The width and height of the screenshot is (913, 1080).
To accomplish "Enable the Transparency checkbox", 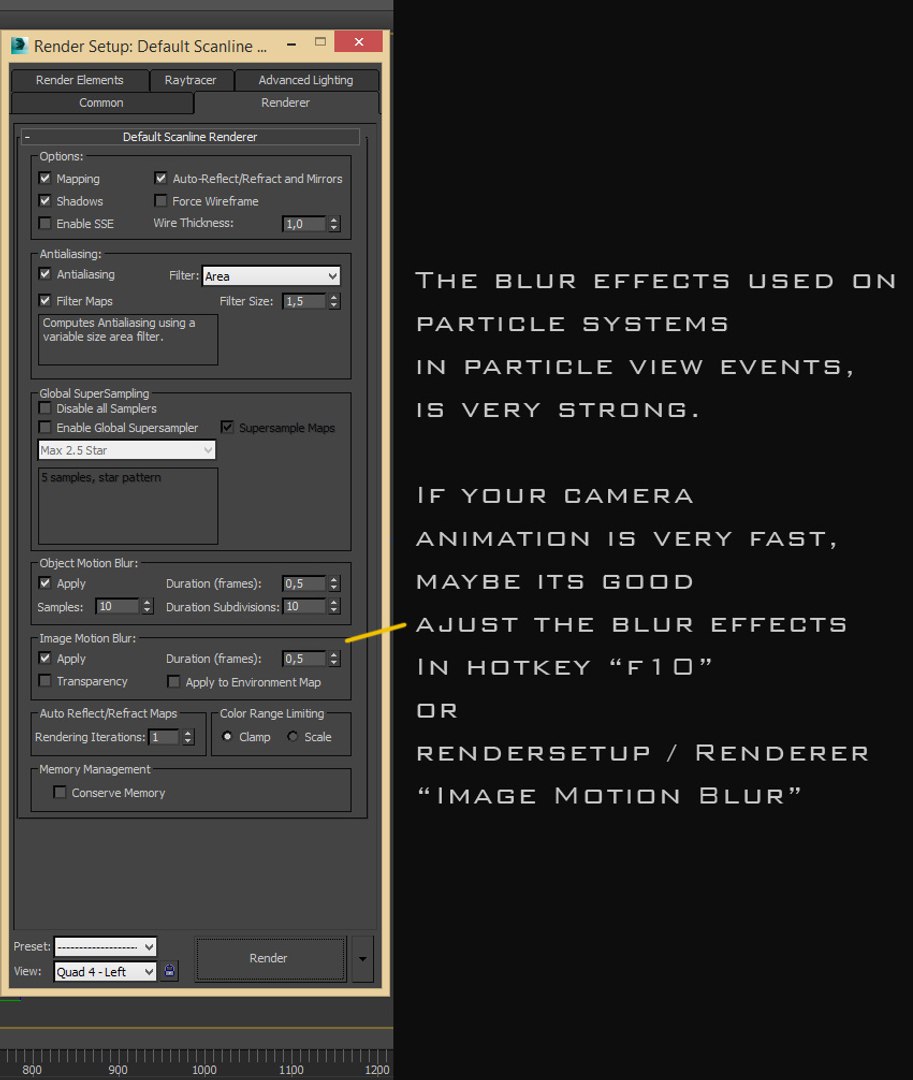I will pyautogui.click(x=45, y=681).
